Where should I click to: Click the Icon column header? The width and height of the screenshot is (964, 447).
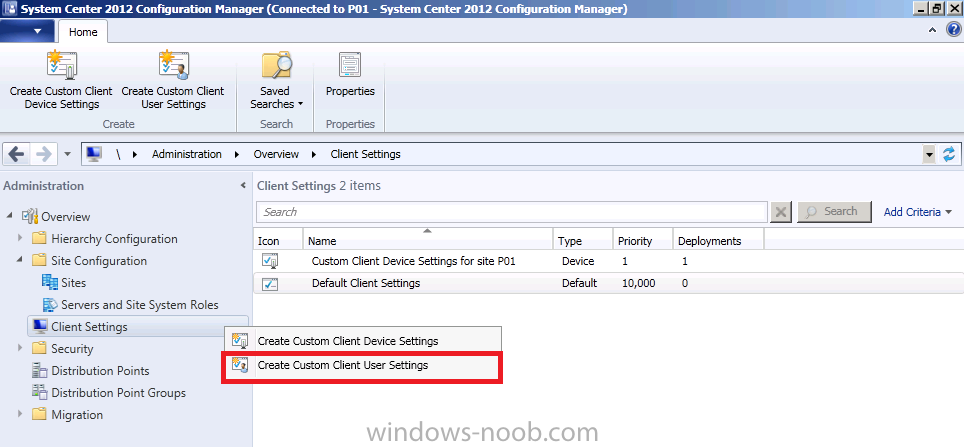pos(278,239)
